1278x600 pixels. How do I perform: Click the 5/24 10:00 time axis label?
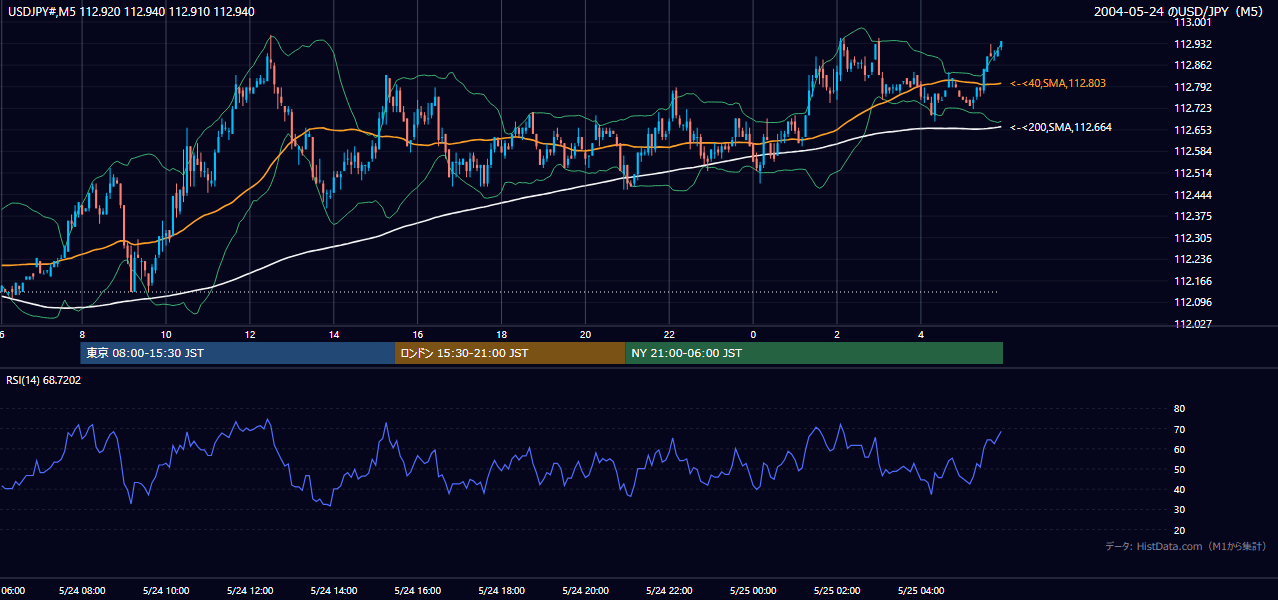[x=166, y=590]
